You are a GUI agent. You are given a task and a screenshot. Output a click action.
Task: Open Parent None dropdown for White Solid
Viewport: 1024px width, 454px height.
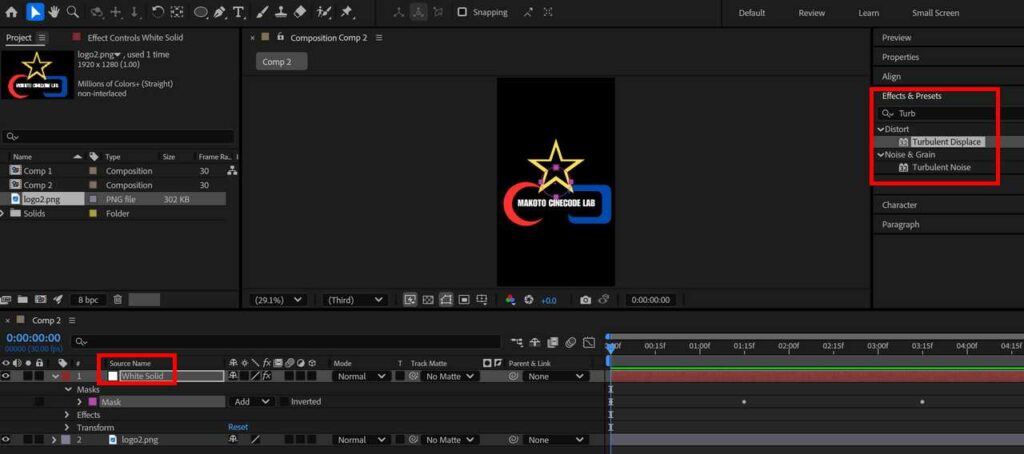[x=556, y=376]
